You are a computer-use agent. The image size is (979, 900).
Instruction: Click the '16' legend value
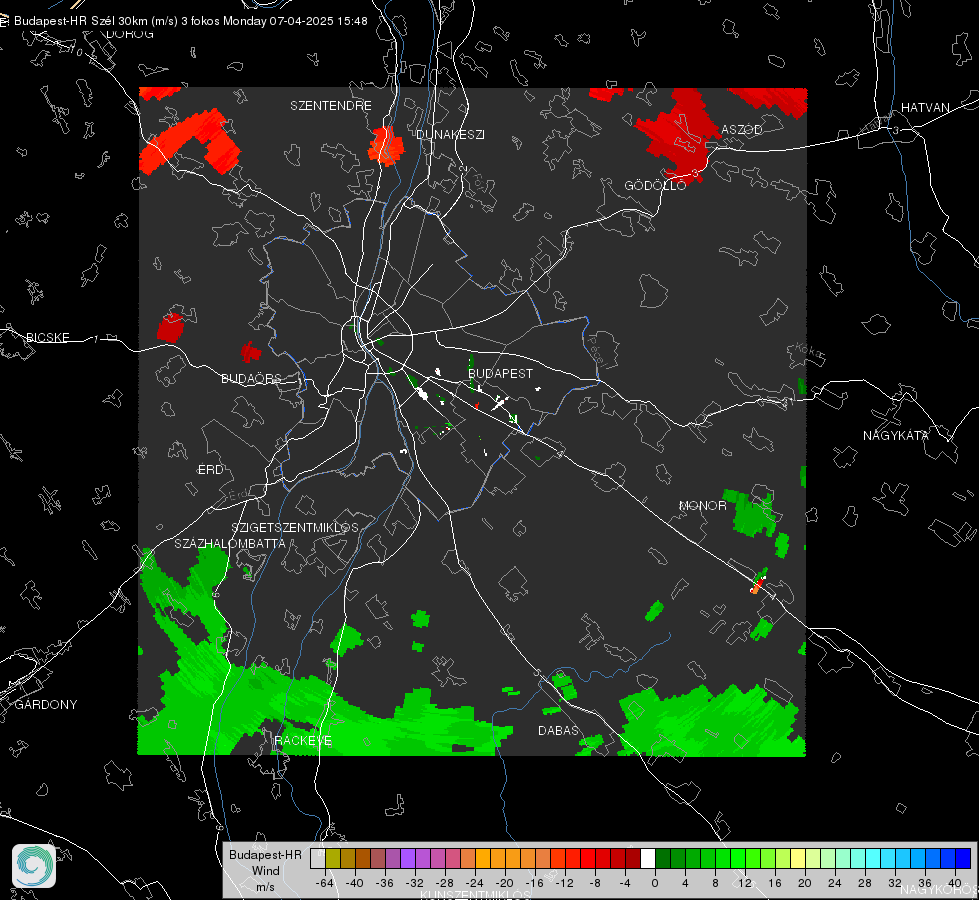pos(775,883)
